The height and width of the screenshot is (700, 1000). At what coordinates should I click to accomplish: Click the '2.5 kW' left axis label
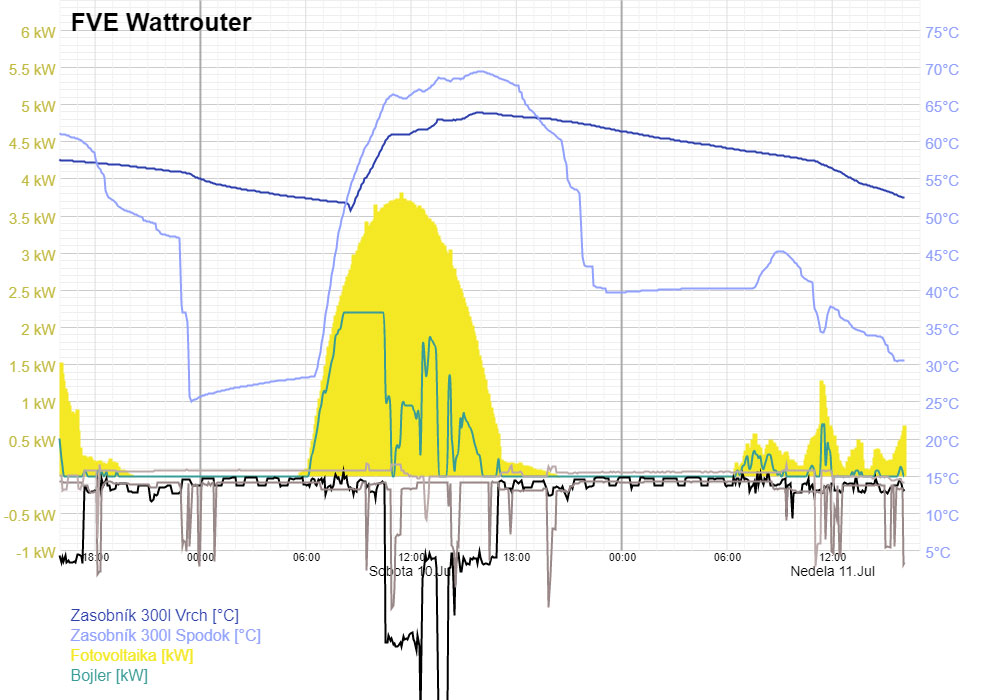pos(32,292)
